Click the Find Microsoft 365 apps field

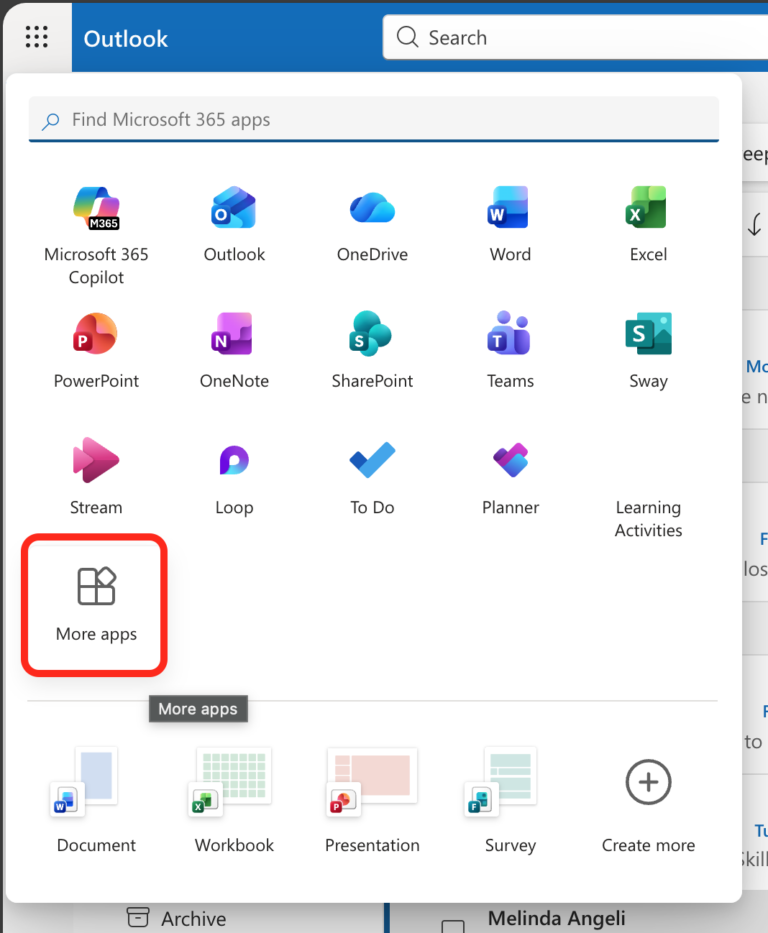[380, 120]
